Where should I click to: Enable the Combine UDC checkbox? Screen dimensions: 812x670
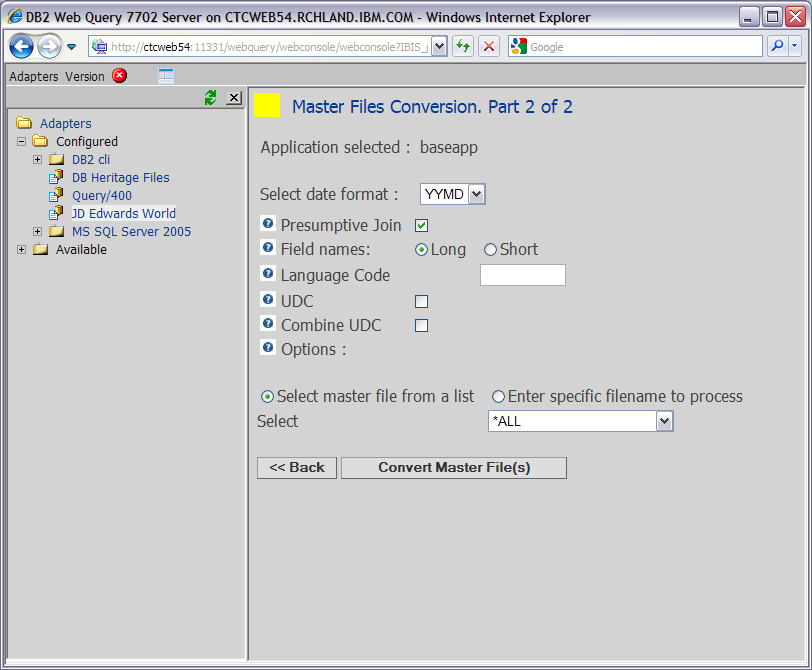[x=422, y=326]
